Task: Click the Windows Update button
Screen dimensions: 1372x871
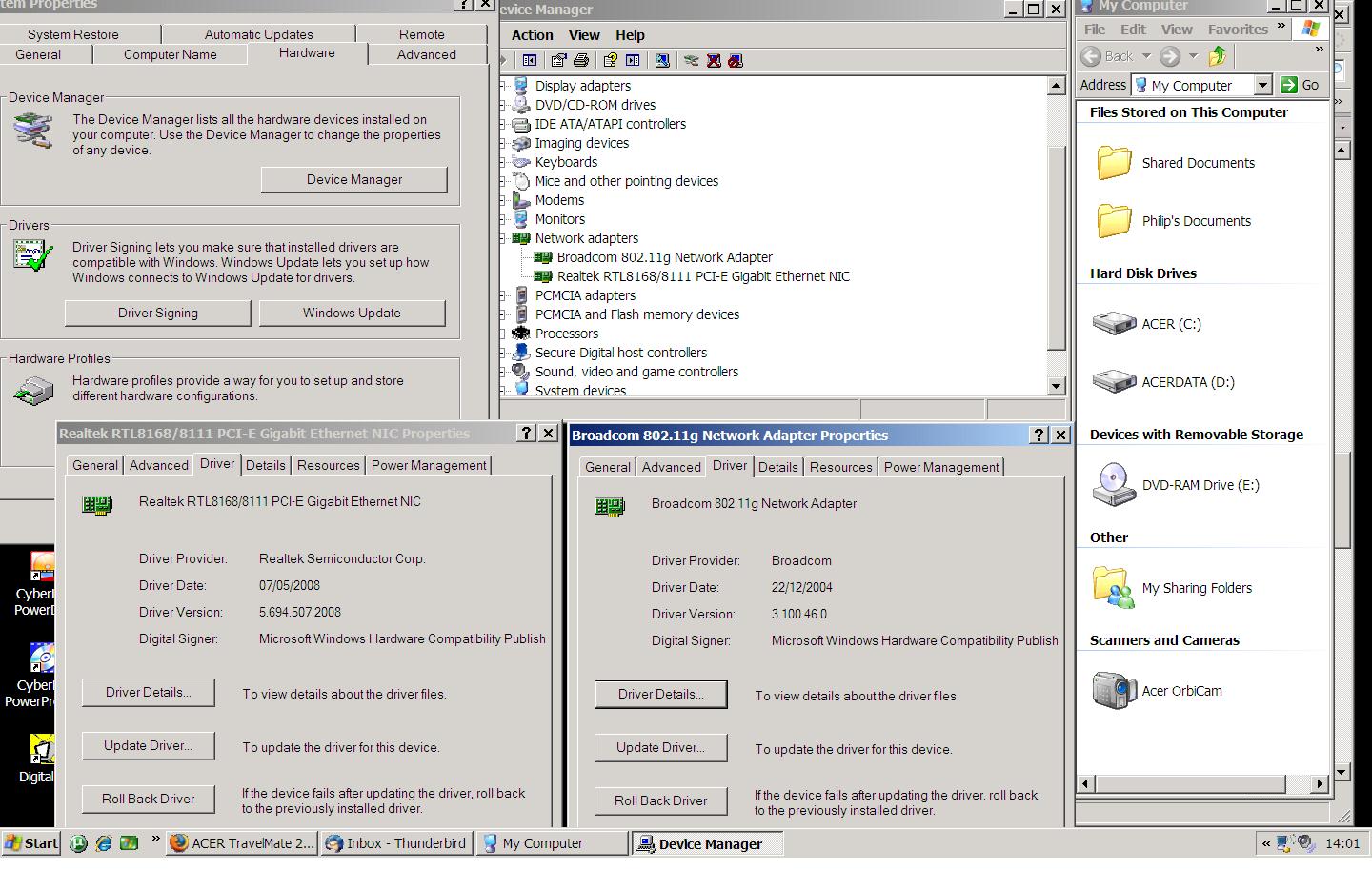Action: tap(352, 313)
